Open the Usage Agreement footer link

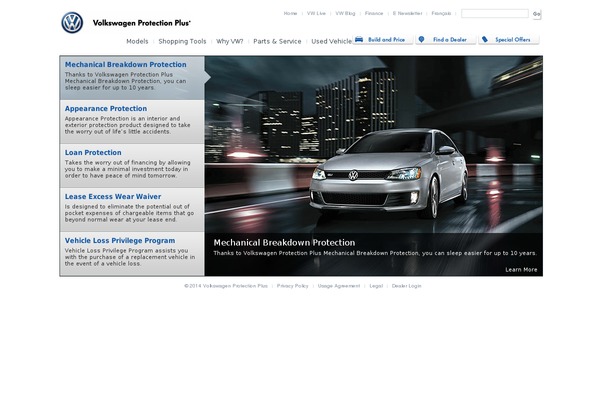[x=339, y=286]
